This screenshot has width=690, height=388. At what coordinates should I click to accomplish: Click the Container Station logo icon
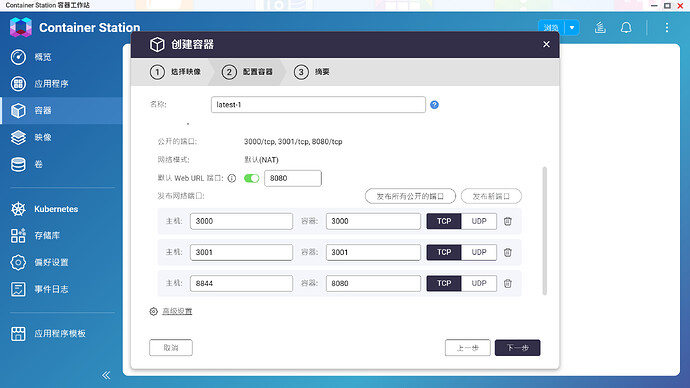click(x=21, y=27)
